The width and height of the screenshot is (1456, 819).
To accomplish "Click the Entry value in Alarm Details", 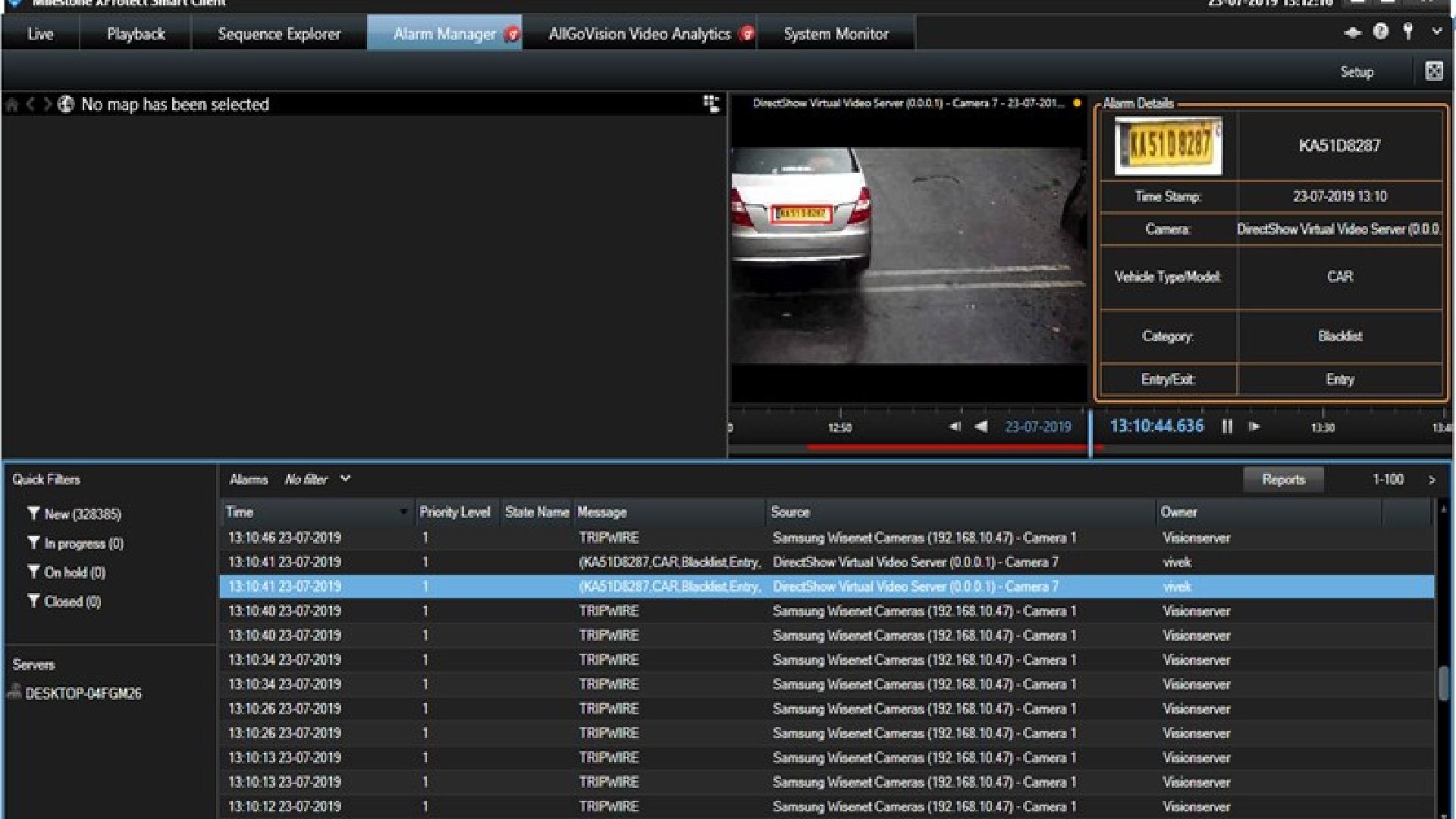I will pyautogui.click(x=1340, y=379).
